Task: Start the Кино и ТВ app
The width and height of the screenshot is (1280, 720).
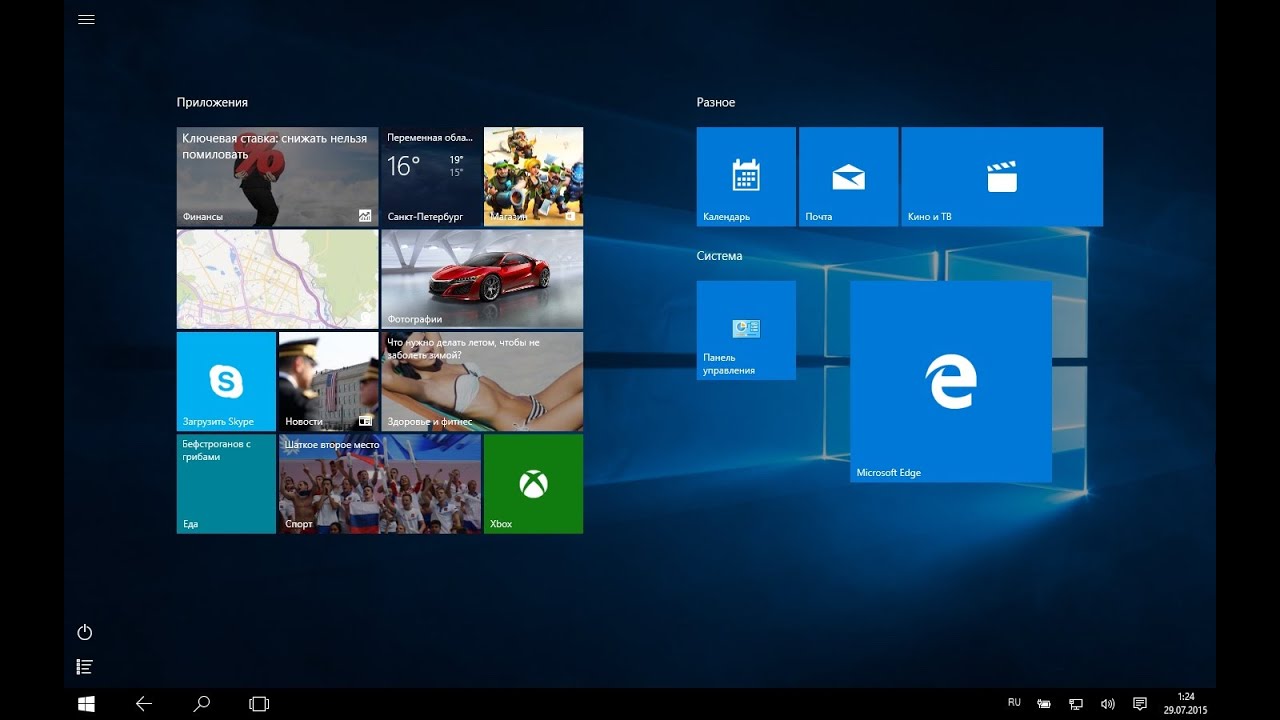Action: click(1000, 176)
